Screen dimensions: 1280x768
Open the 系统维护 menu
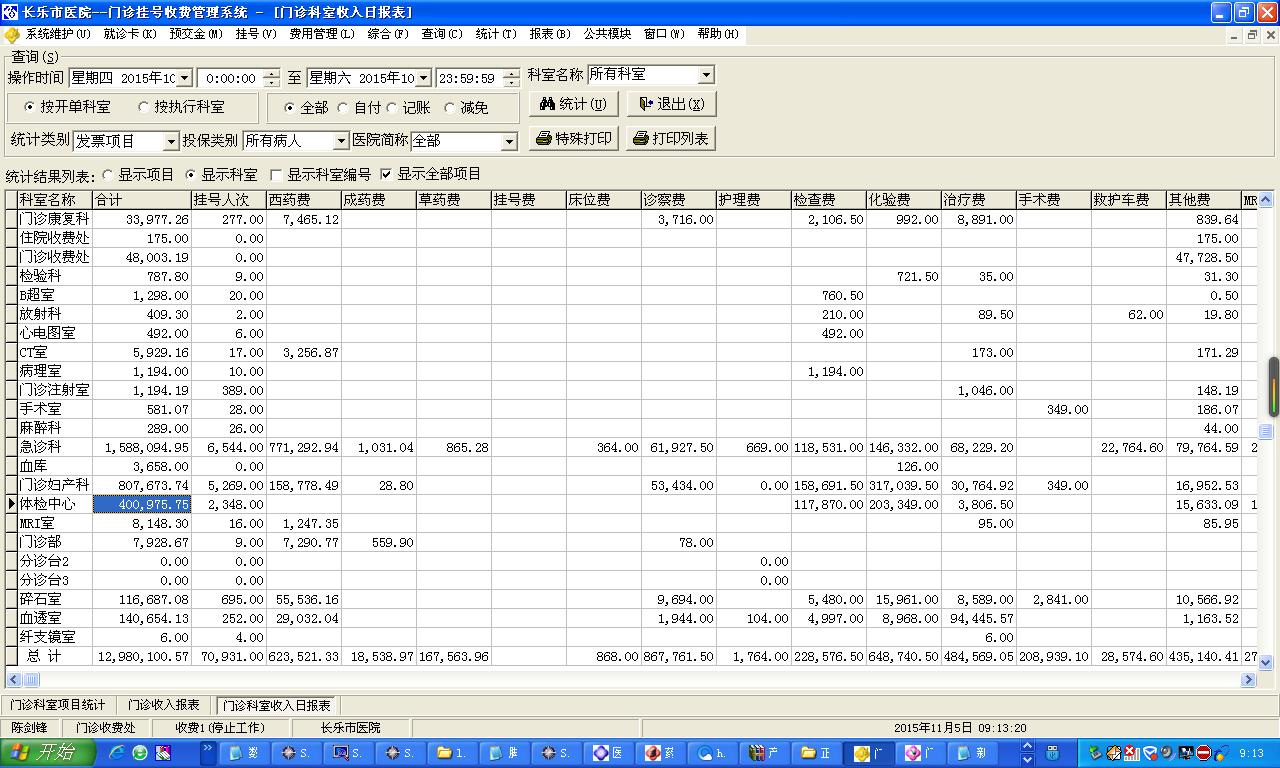point(58,34)
